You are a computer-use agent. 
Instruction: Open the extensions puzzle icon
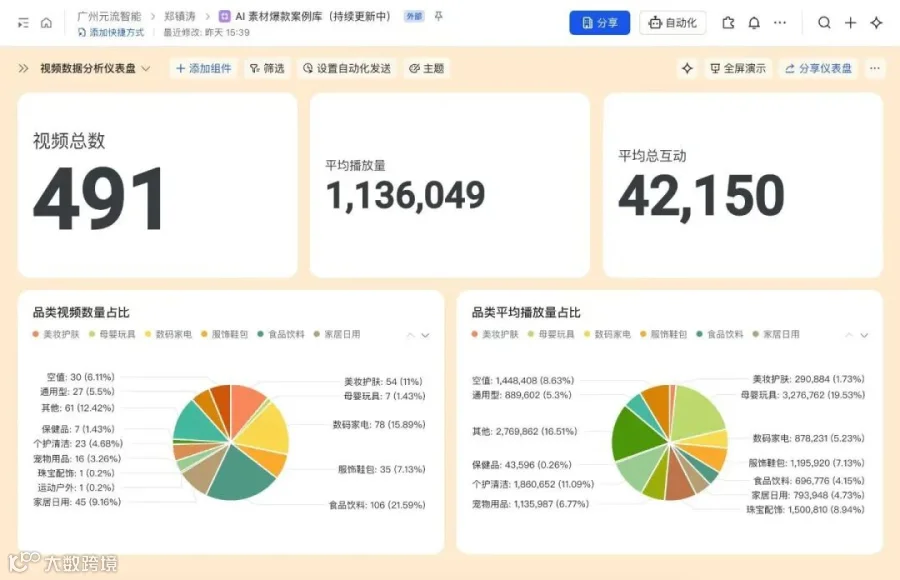click(x=728, y=23)
